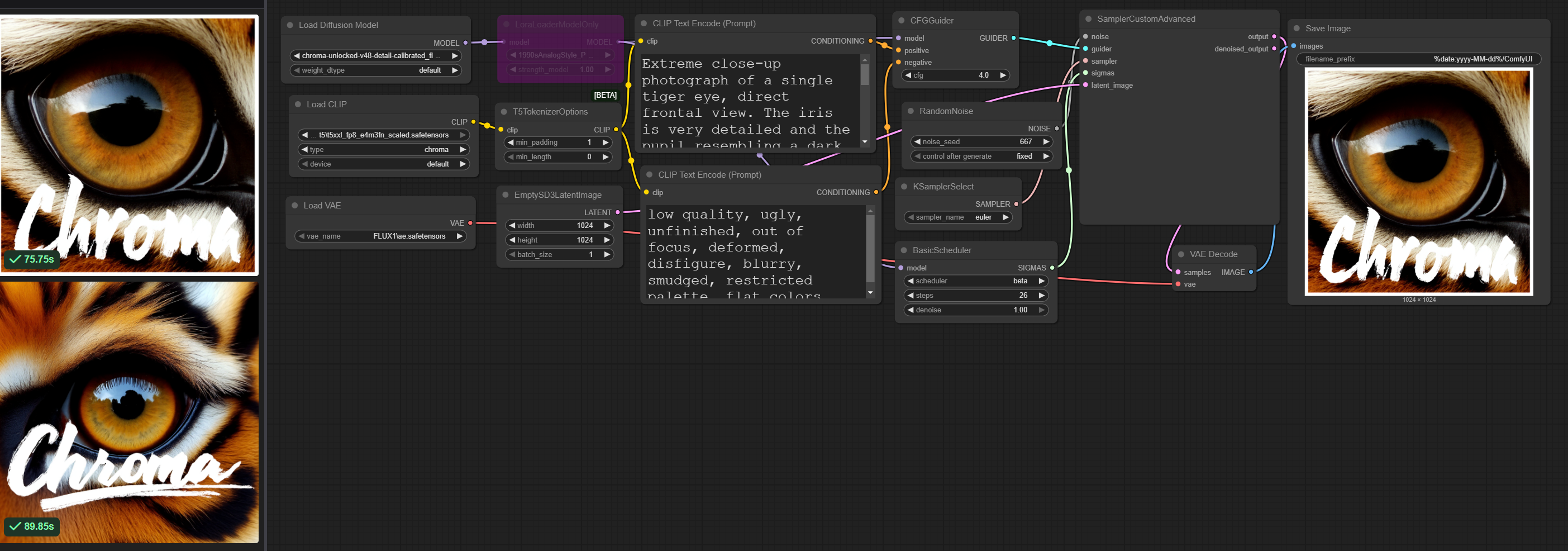Viewport: 1568px width, 551px height.
Task: Select the Save Image node title
Action: click(1328, 28)
